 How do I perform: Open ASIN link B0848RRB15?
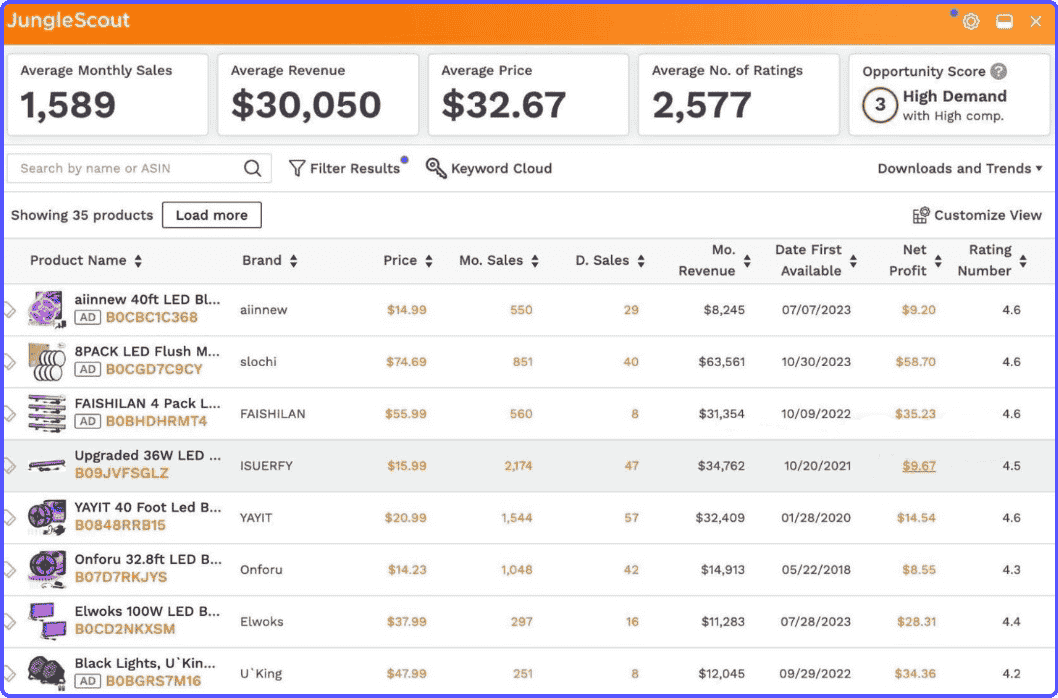(x=120, y=525)
